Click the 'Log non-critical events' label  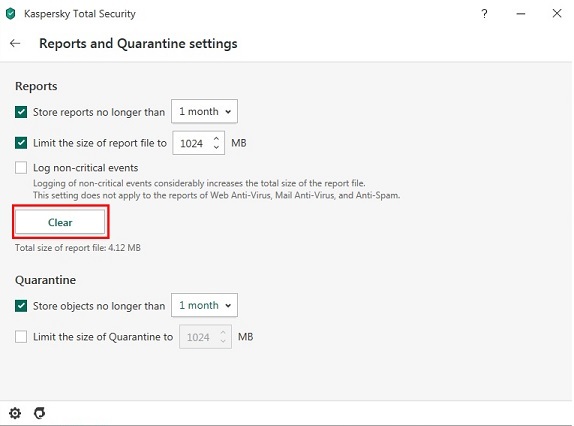(85, 168)
